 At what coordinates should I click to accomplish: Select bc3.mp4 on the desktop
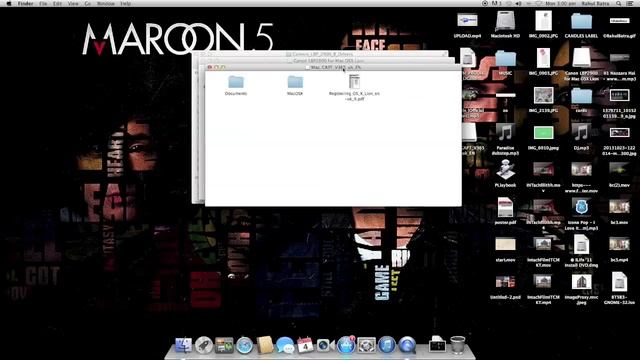tap(619, 245)
